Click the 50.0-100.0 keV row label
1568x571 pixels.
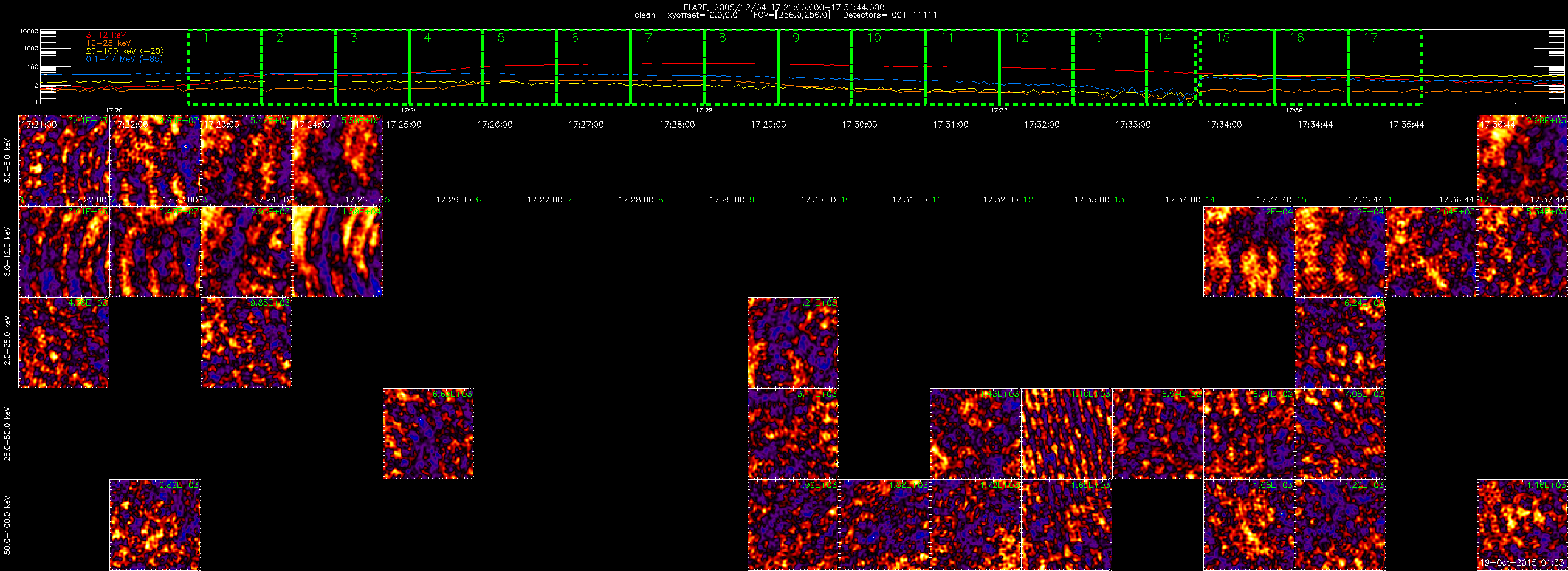coord(7,525)
